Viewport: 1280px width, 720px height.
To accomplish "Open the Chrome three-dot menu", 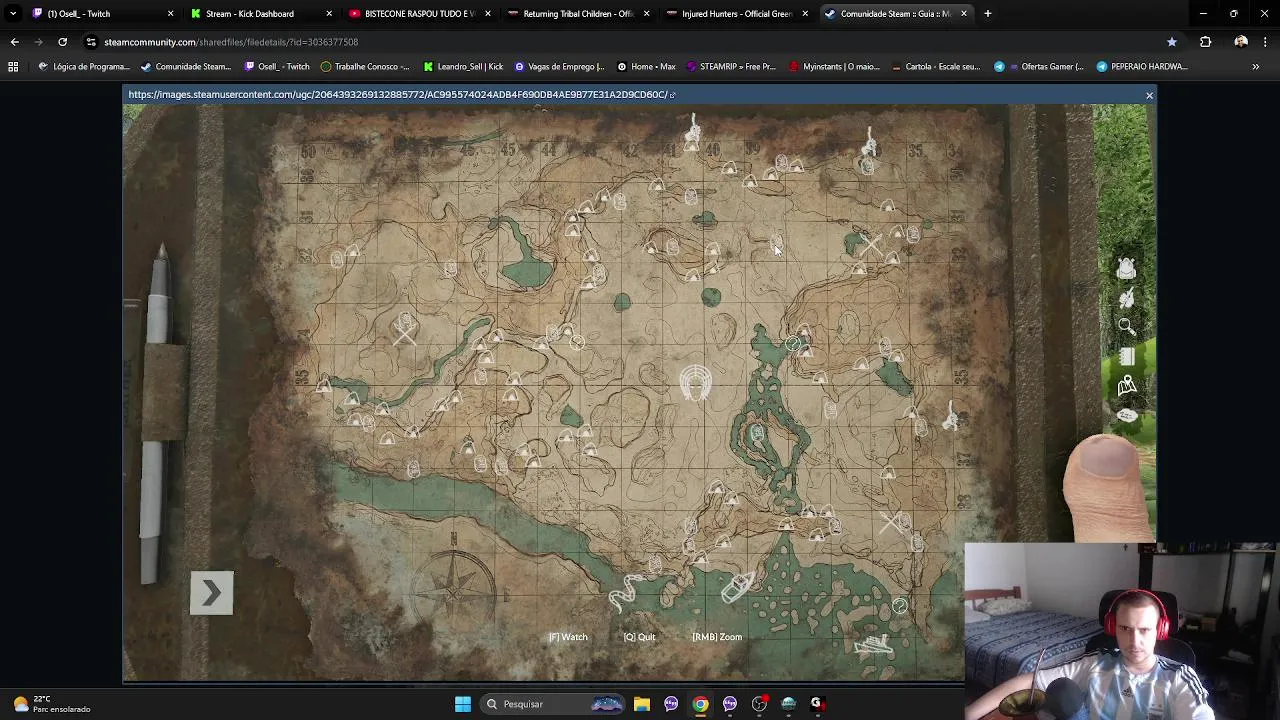I will 1266,42.
